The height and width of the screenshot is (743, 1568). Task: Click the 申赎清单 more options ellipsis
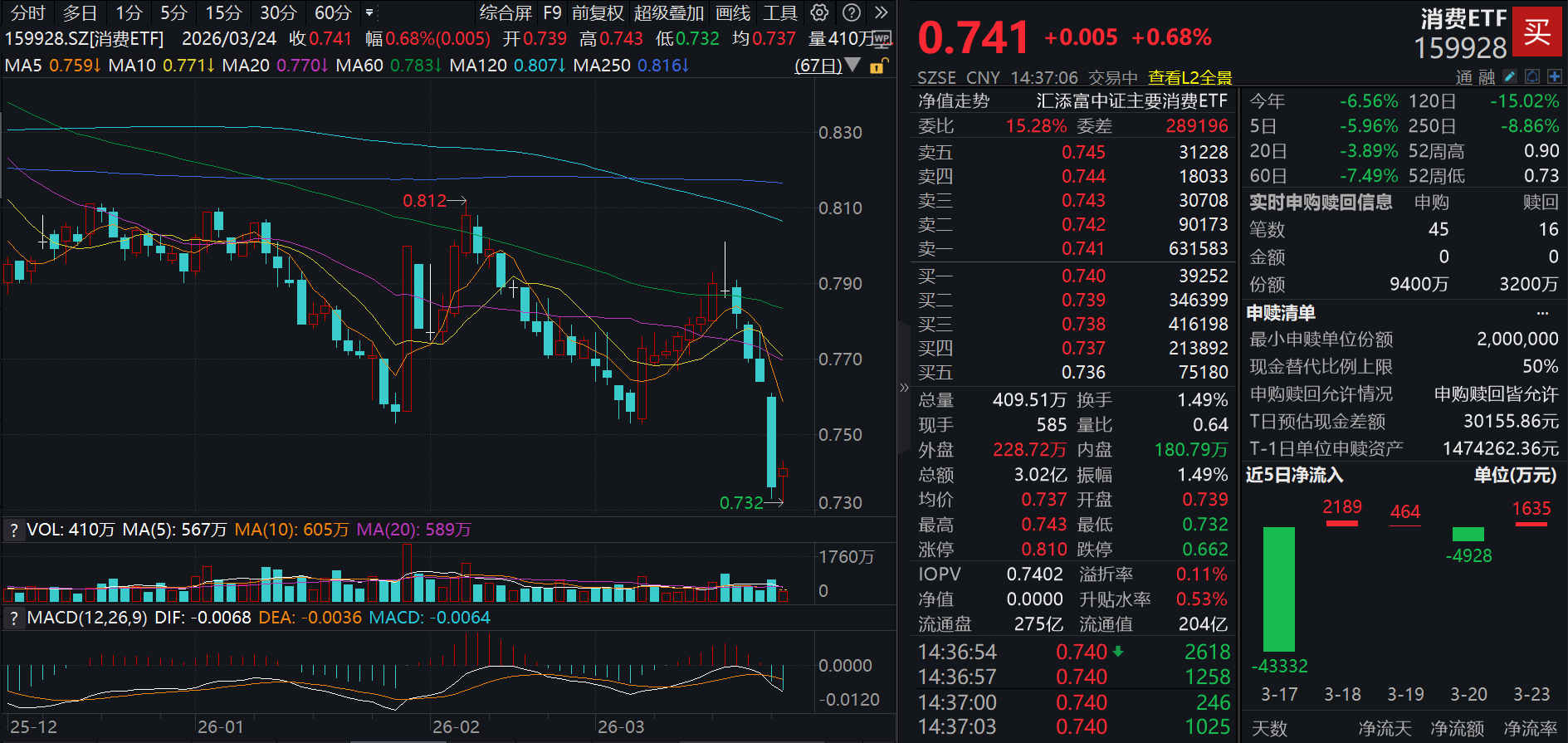point(1542,313)
